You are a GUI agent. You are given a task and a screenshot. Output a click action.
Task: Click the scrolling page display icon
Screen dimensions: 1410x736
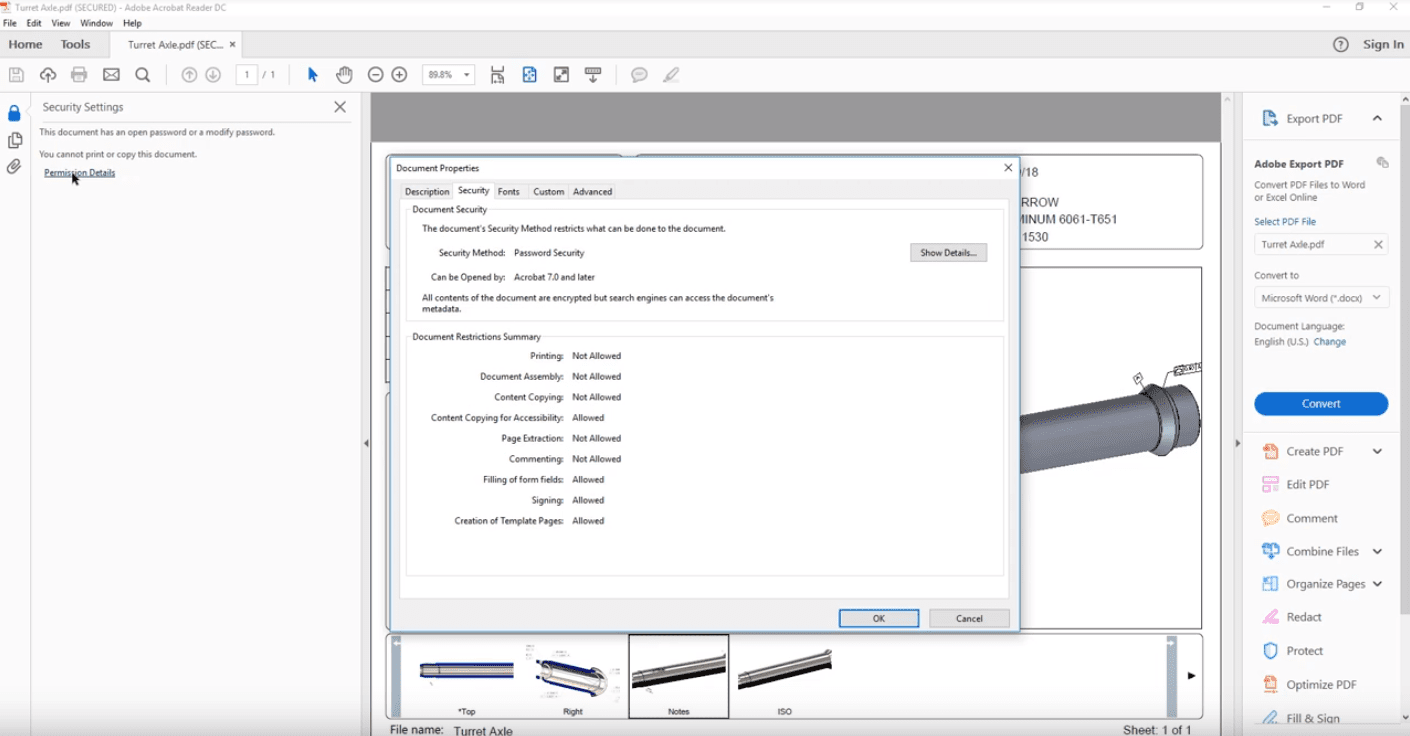[x=497, y=75]
